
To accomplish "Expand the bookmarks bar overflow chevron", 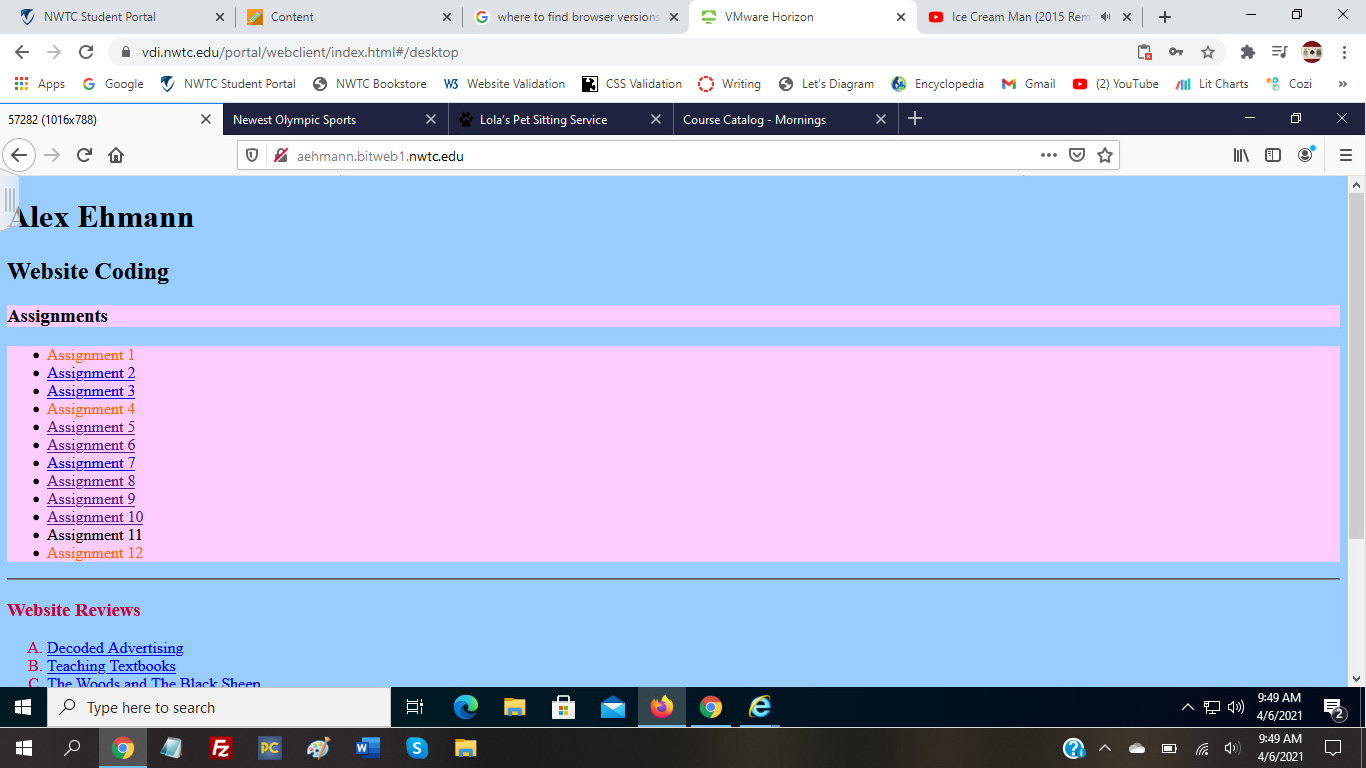I will coord(1342,84).
